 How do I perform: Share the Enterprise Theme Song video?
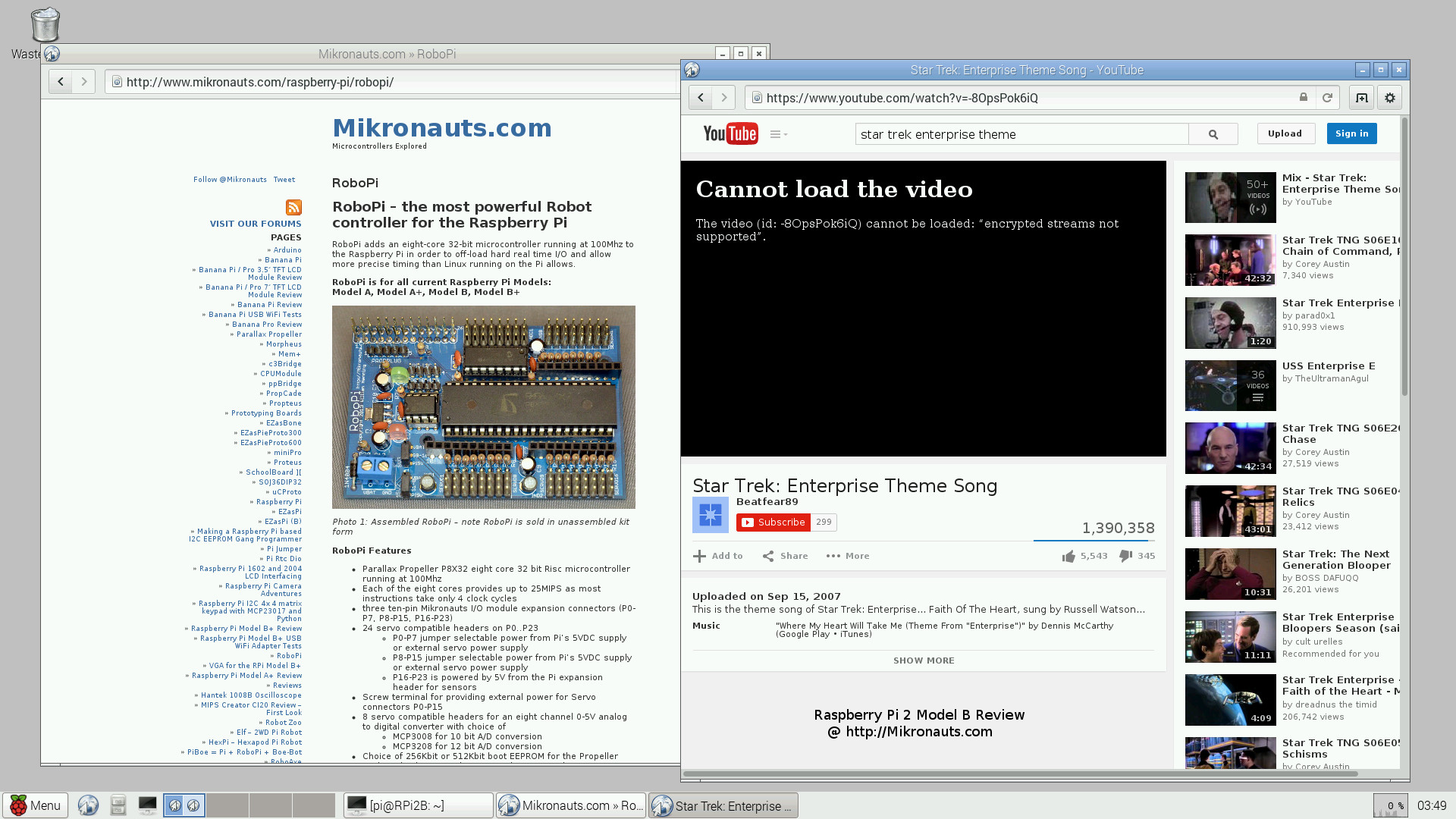coord(786,556)
